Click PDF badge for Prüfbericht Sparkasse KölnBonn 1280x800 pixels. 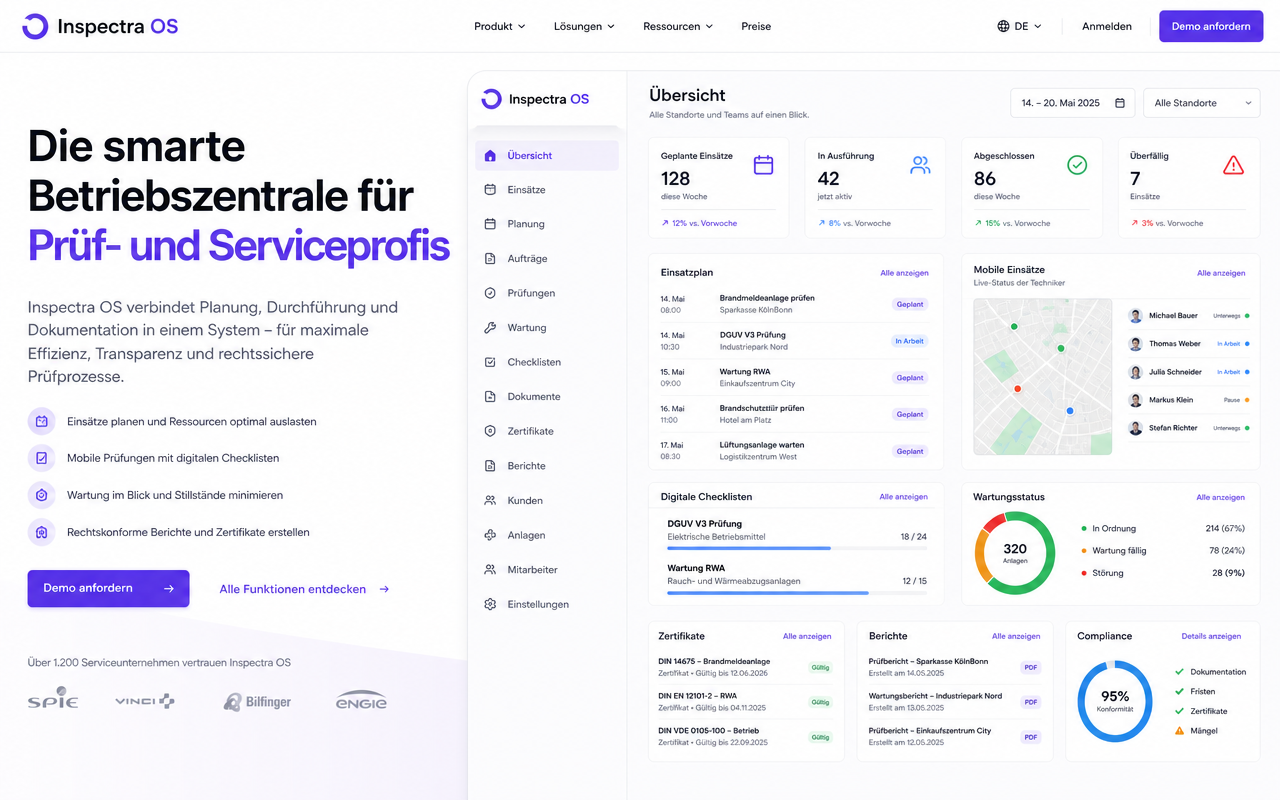click(x=1030, y=667)
